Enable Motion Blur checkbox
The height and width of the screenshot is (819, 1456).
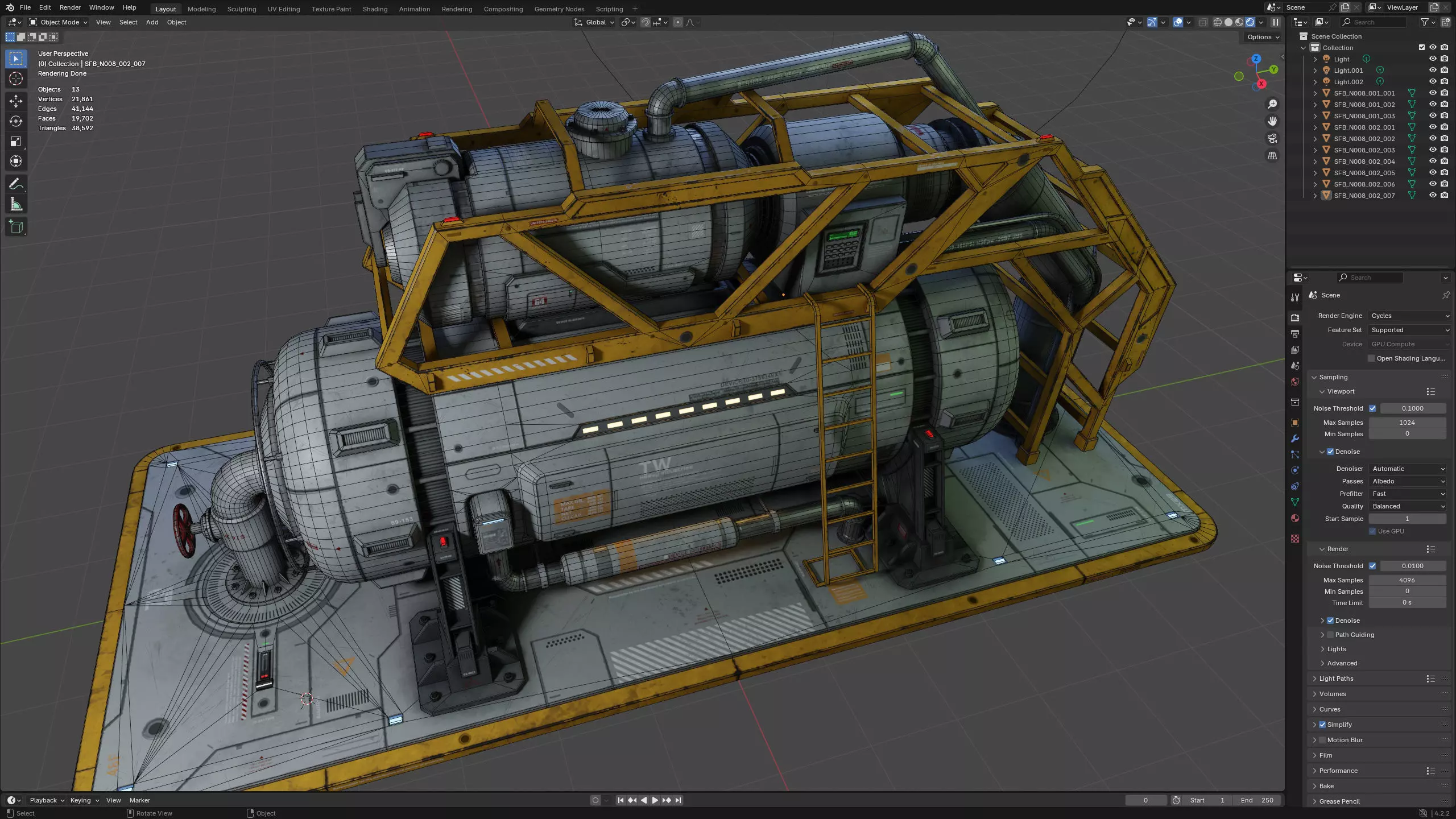tap(1322, 740)
